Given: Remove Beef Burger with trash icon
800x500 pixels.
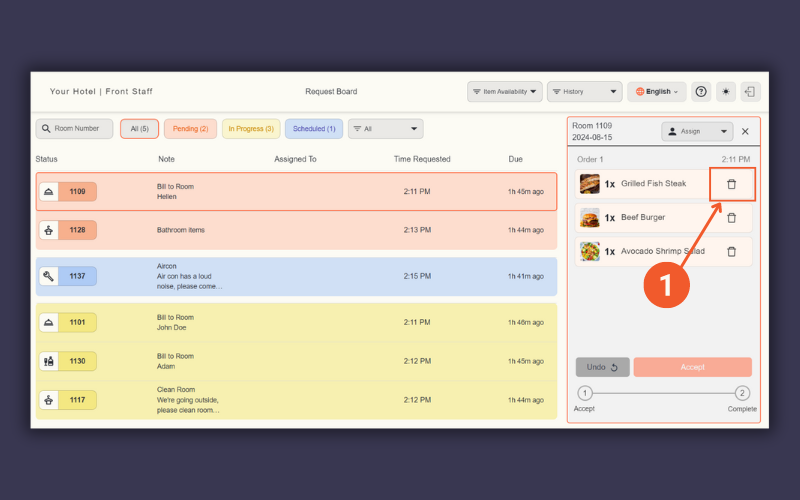Looking at the screenshot, I should point(731,218).
